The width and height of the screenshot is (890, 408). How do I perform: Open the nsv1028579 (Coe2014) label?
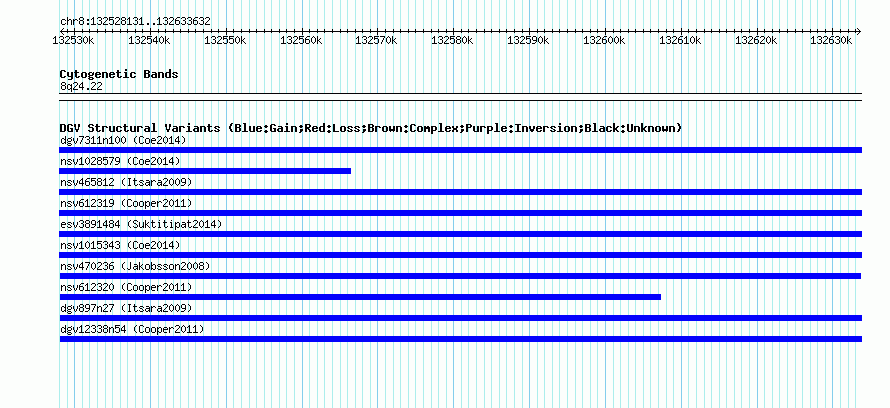click(x=120, y=161)
